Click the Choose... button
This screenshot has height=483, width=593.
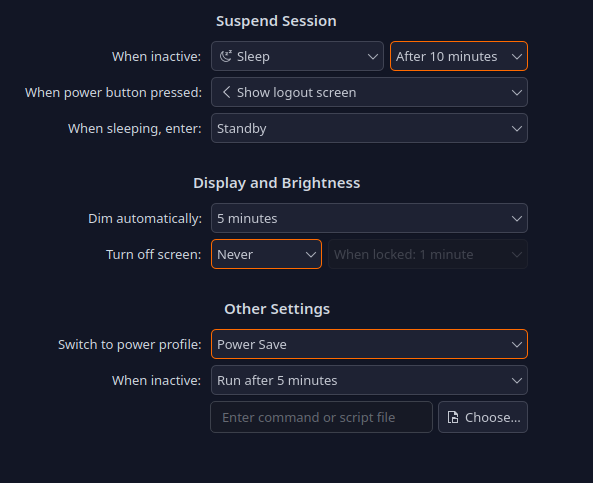click(483, 417)
